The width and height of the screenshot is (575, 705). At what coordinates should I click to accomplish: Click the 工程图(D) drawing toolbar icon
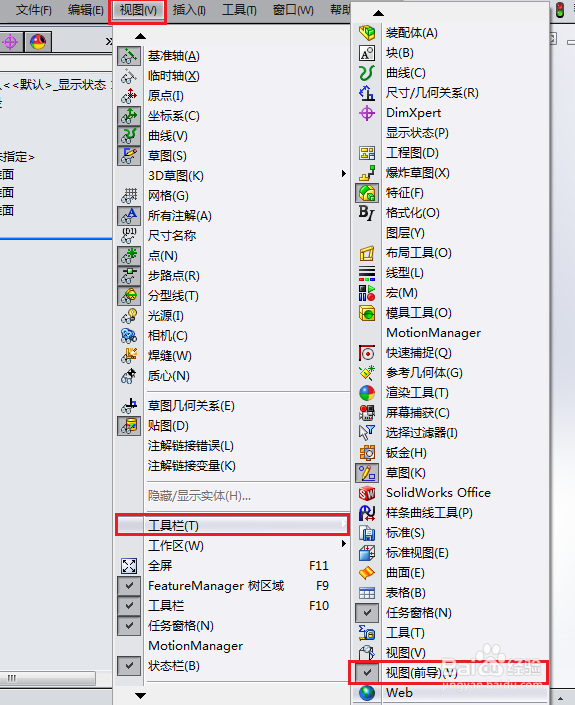(x=367, y=153)
